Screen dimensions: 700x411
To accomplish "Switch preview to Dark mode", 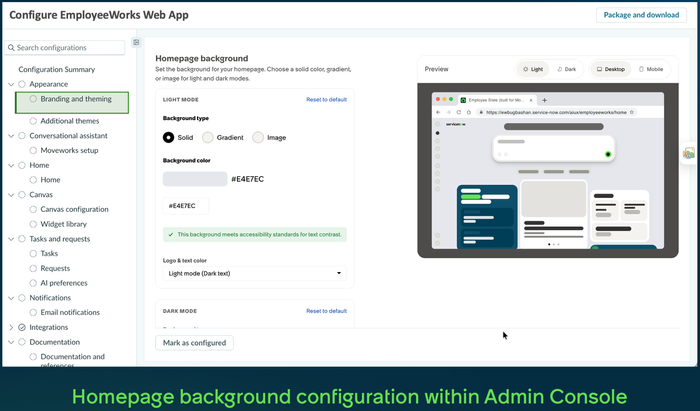I will (567, 69).
